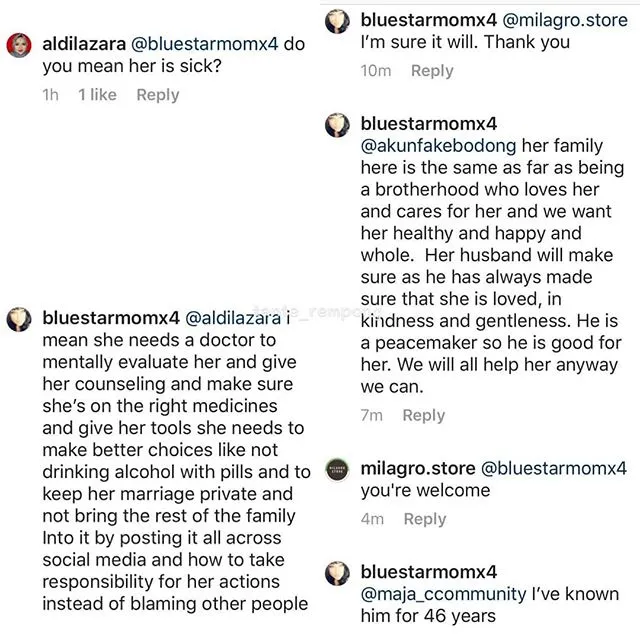
Task: Tap bluestarmomx4 avatar beside the 'I'm sure it will' comment
Action: pos(338,20)
